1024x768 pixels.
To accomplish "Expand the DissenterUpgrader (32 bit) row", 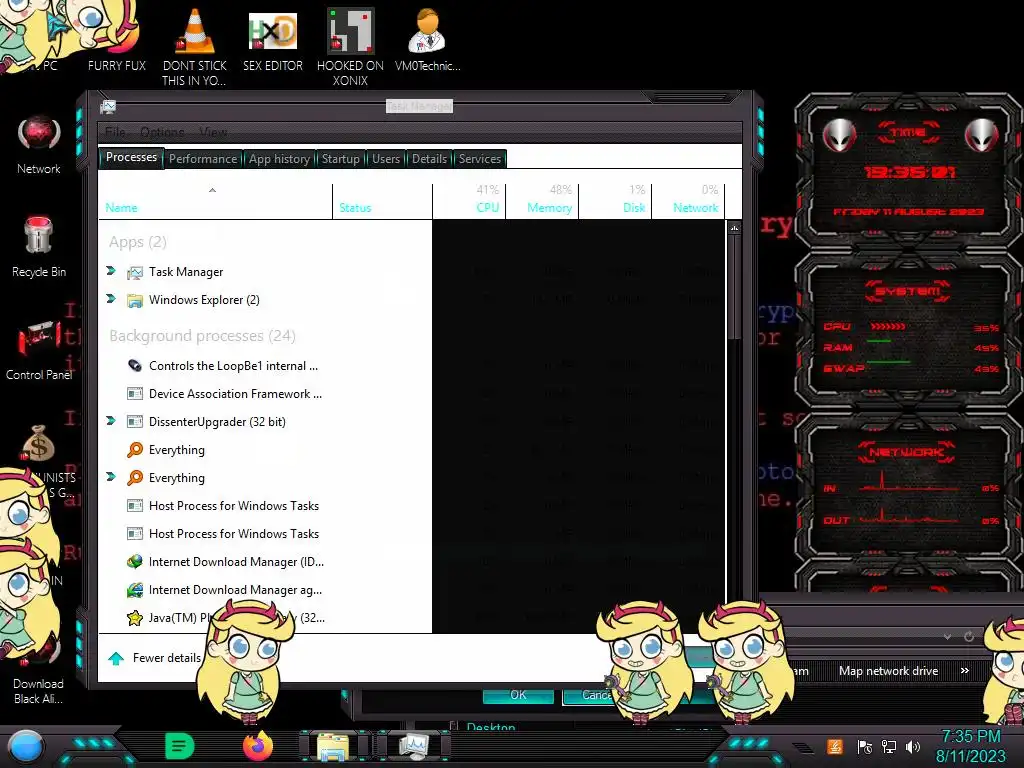I will (x=111, y=421).
